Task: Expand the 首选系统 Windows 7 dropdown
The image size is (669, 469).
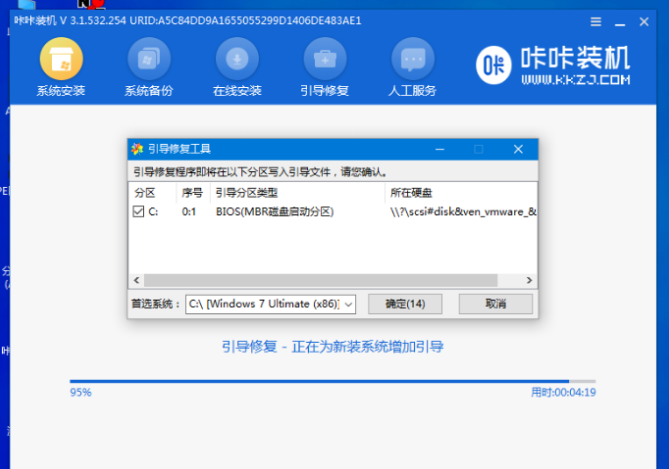Action: click(347, 303)
